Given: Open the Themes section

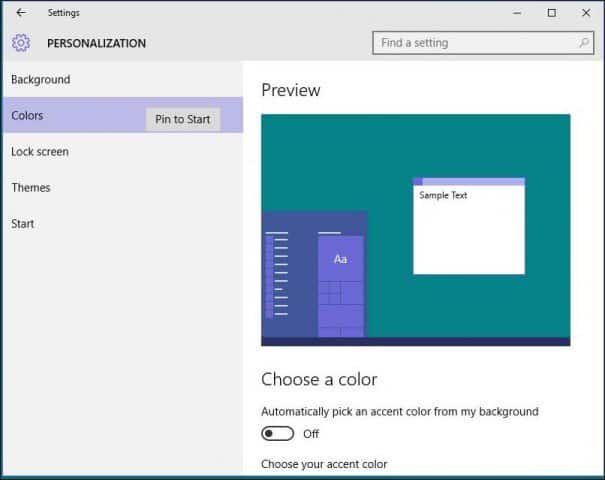Looking at the screenshot, I should (123, 188).
